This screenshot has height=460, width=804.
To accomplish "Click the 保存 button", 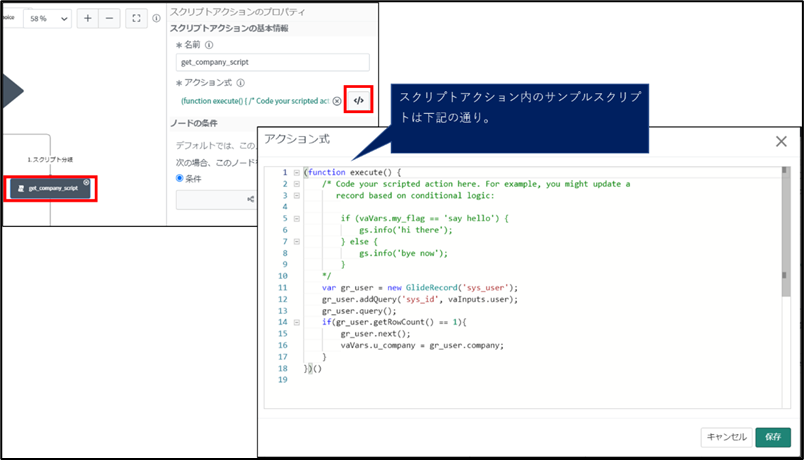I will 773,437.
